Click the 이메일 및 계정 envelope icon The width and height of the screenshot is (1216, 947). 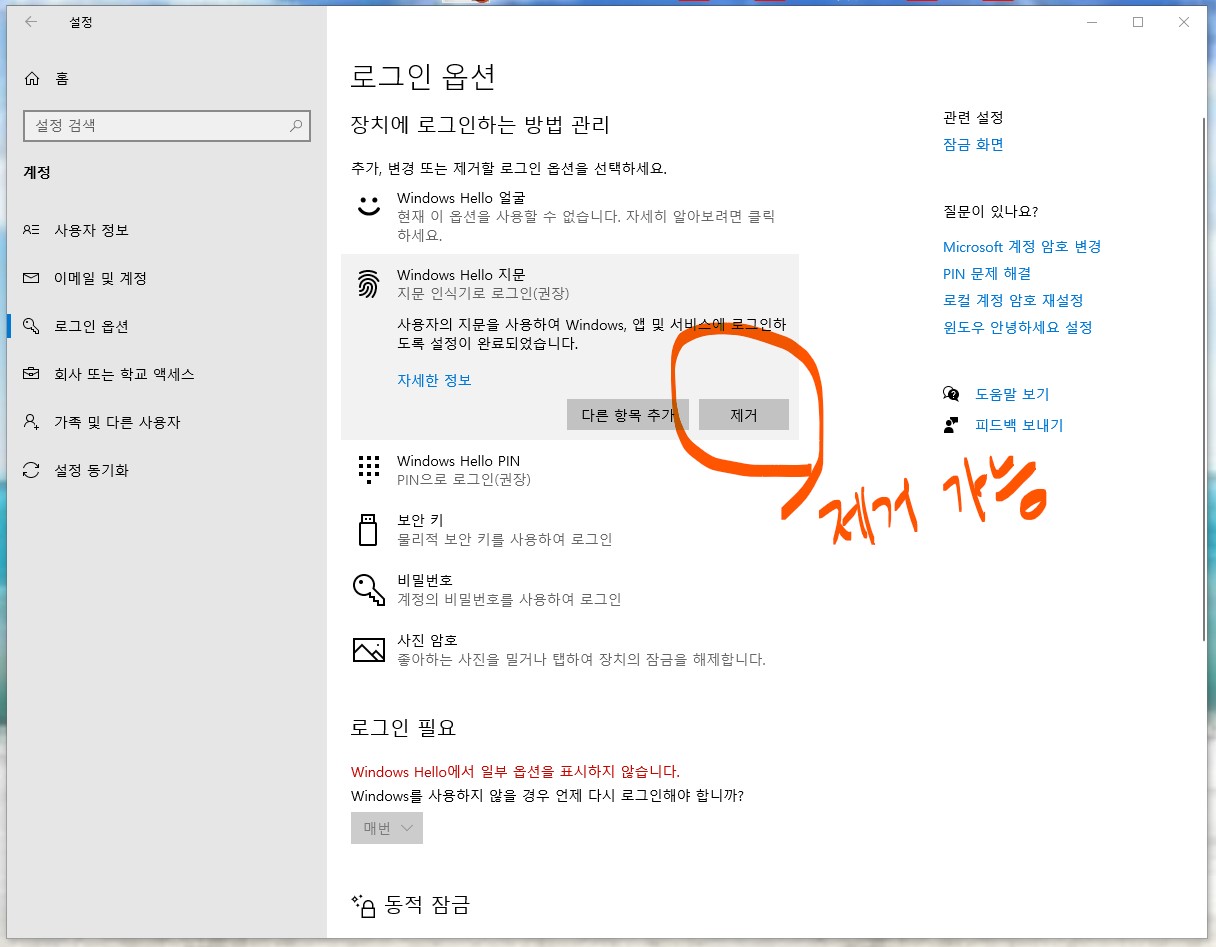coord(32,278)
